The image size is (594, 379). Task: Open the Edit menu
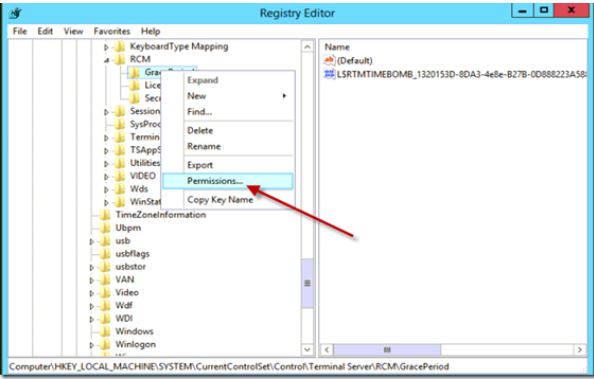(45, 31)
